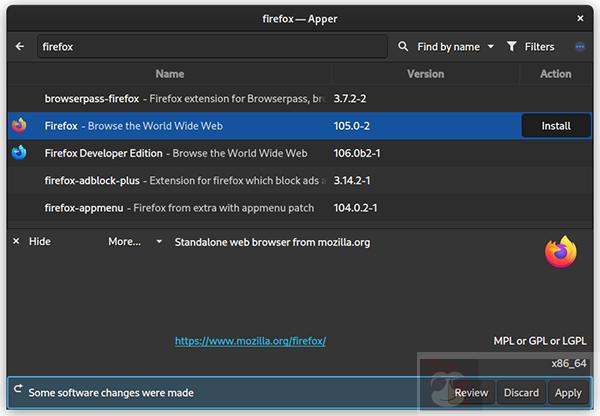The width and height of the screenshot is (600, 416).
Task: Click the Firefox icon in the package list
Action: pyautogui.click(x=19, y=126)
